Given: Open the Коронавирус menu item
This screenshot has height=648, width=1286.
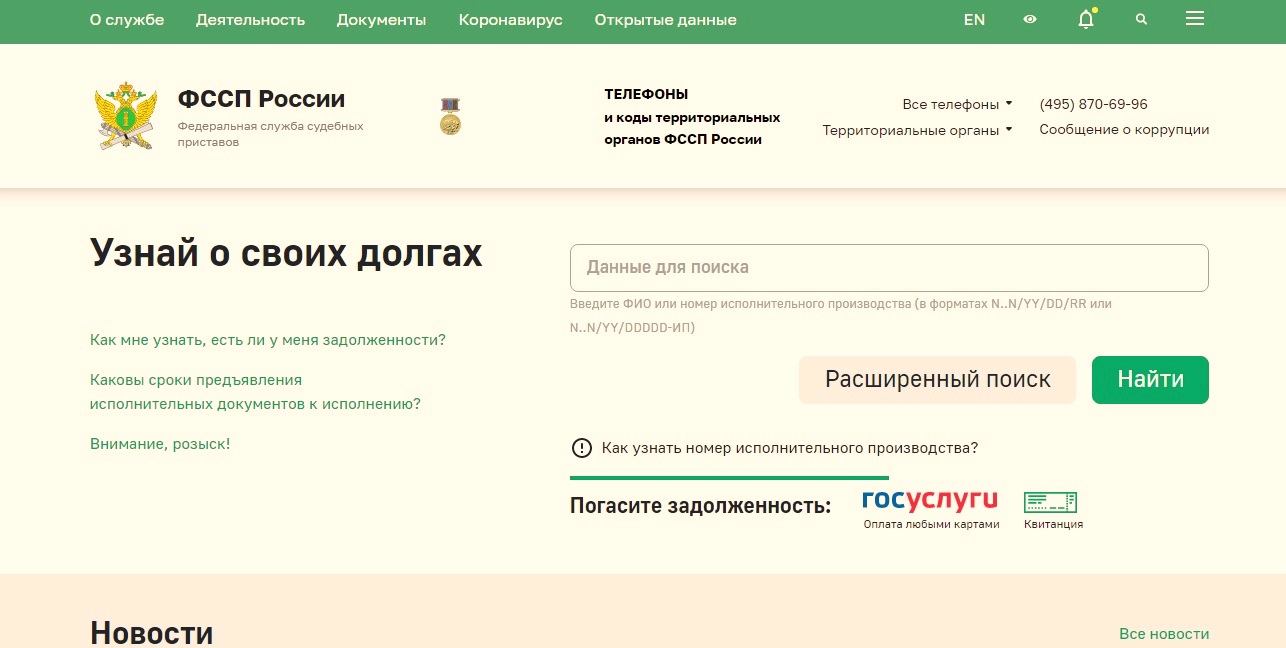Looking at the screenshot, I should click(510, 19).
